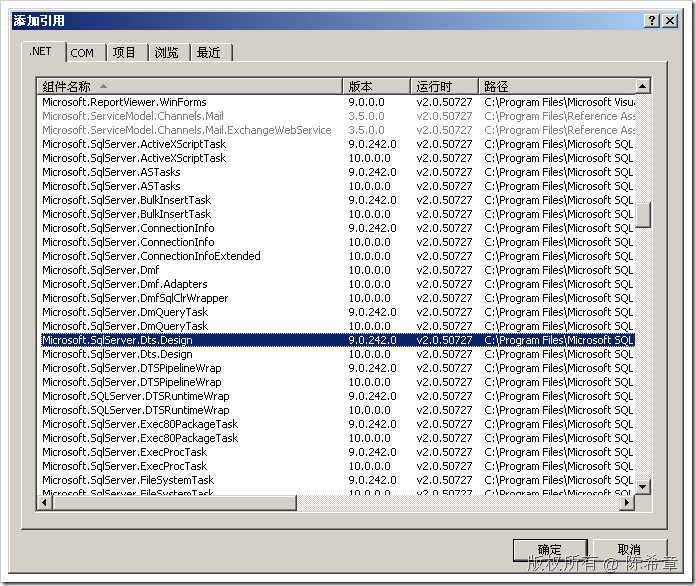Select FileSystemTask version 9.0.242.0 row
Image resolution: width=696 pixels, height=586 pixels.
[x=337, y=480]
